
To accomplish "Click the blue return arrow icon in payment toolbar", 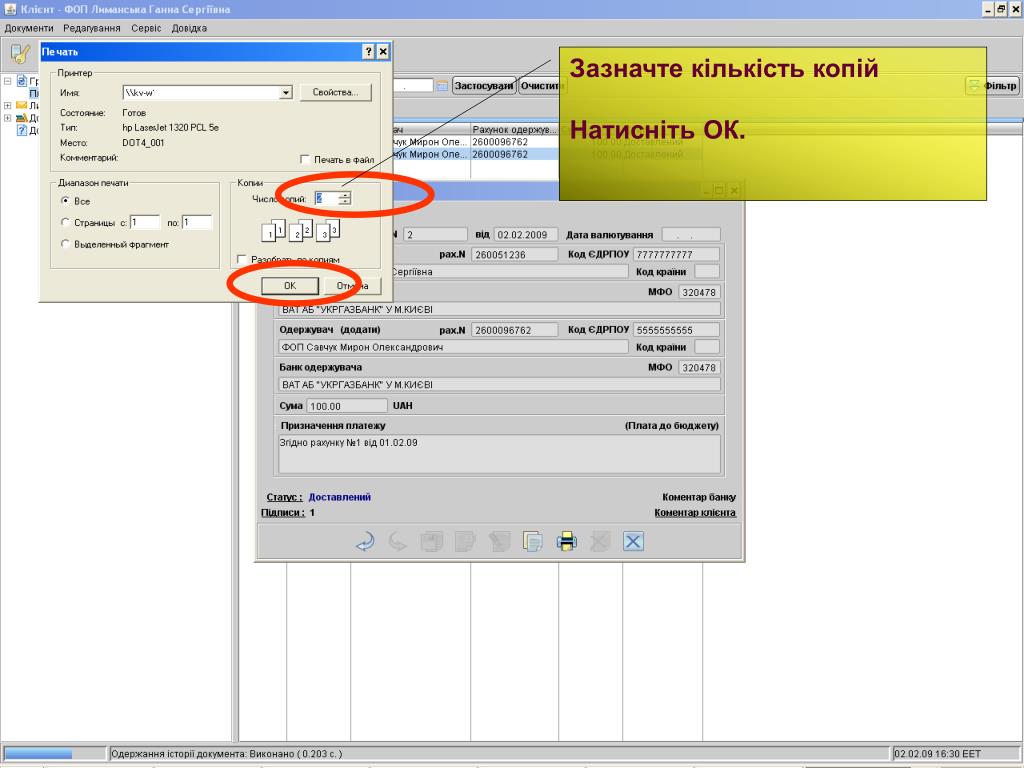I will pyautogui.click(x=365, y=541).
